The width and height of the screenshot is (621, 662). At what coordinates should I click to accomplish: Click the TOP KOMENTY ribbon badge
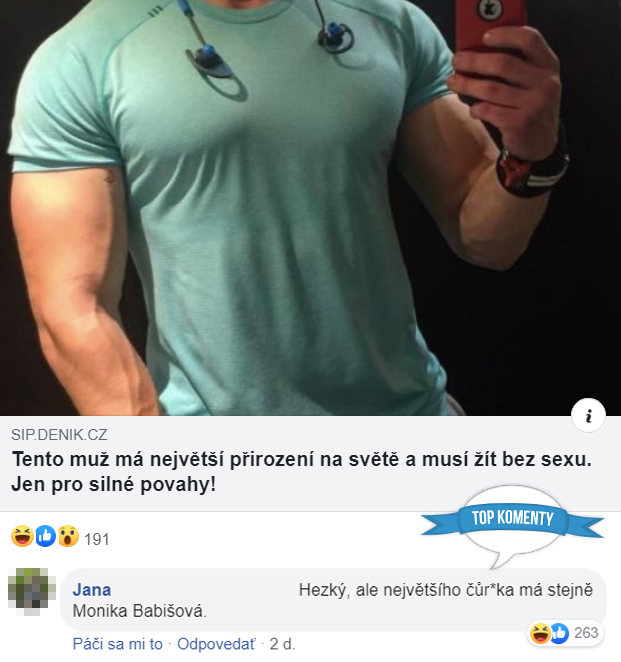(512, 519)
